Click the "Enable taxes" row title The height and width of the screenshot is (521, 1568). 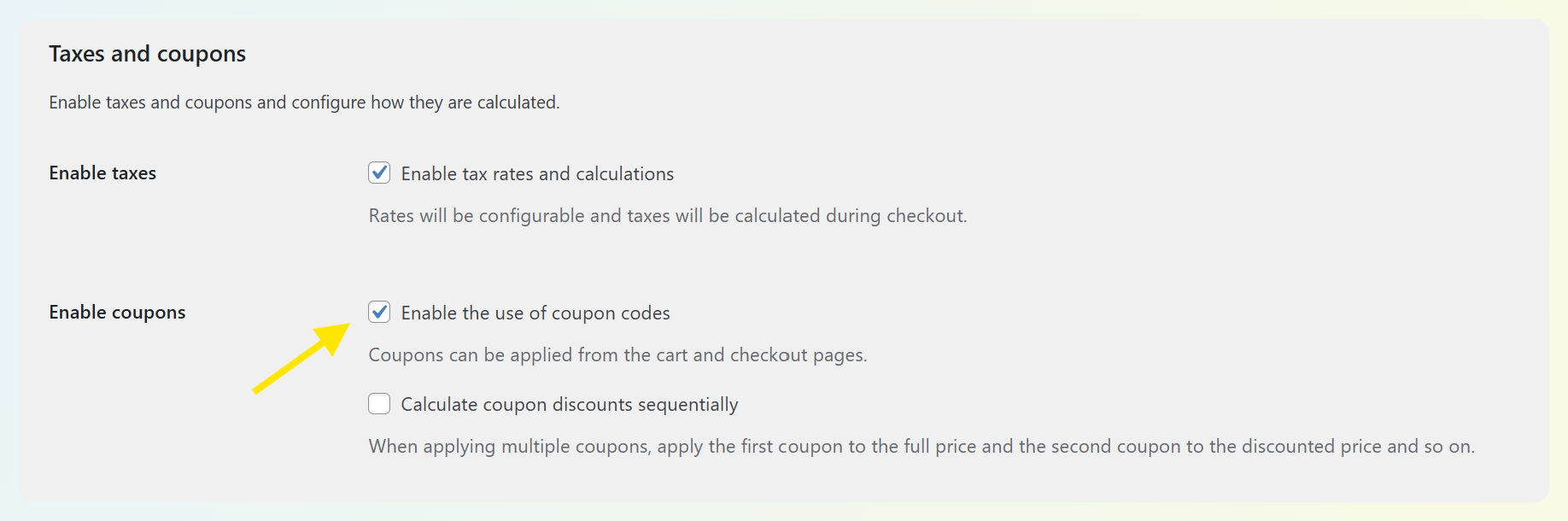click(x=102, y=173)
